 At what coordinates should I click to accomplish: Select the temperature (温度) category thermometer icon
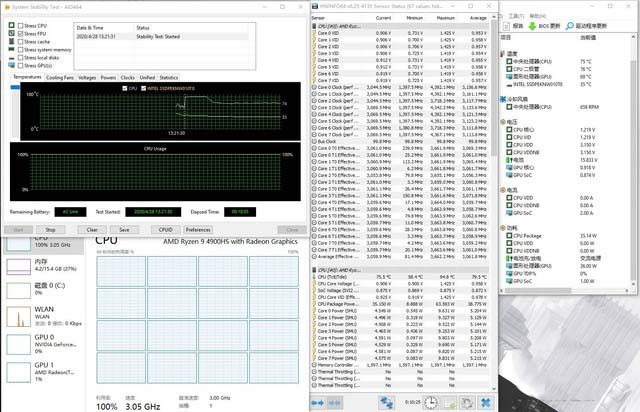pos(503,53)
